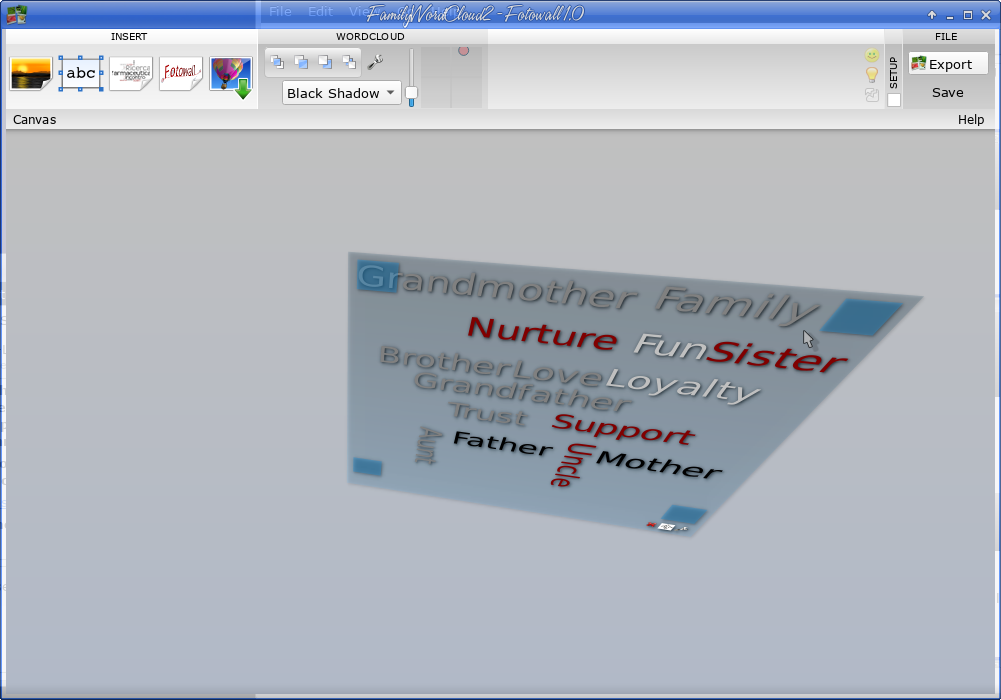Select the black word Father

(x=503, y=443)
